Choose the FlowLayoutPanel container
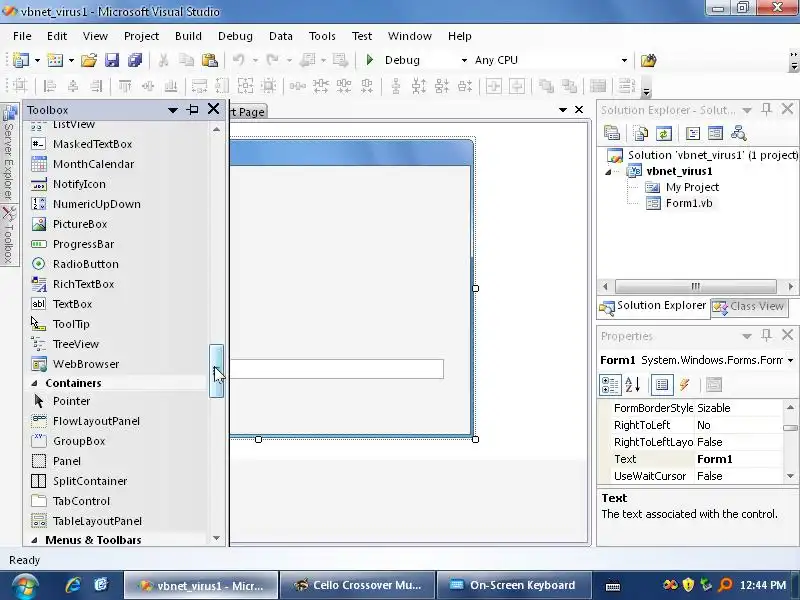 pyautogui.click(x=96, y=421)
